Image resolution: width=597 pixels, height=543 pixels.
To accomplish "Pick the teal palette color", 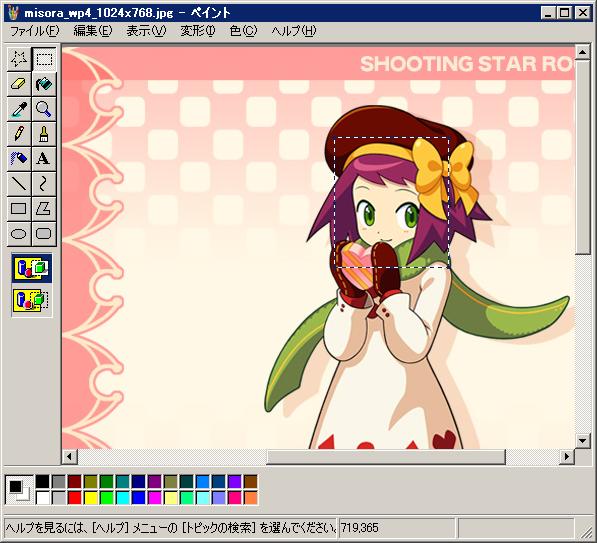I will tap(123, 481).
